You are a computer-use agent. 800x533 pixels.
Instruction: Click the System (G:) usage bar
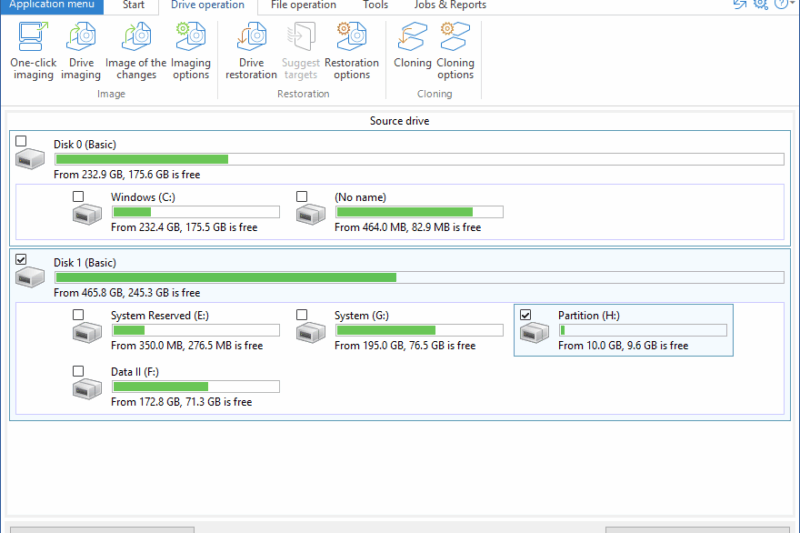click(419, 330)
